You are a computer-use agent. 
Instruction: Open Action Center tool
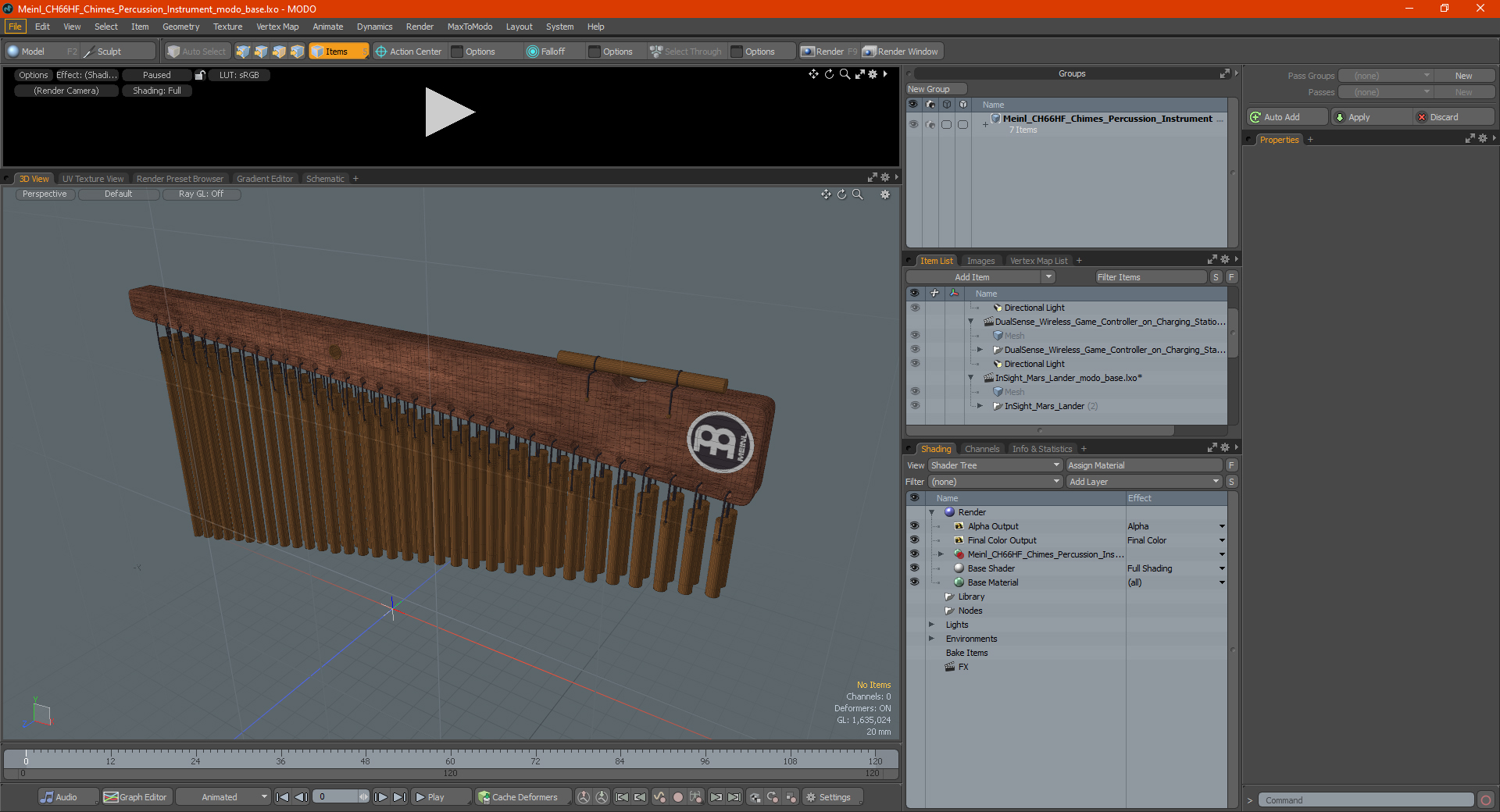[408, 52]
